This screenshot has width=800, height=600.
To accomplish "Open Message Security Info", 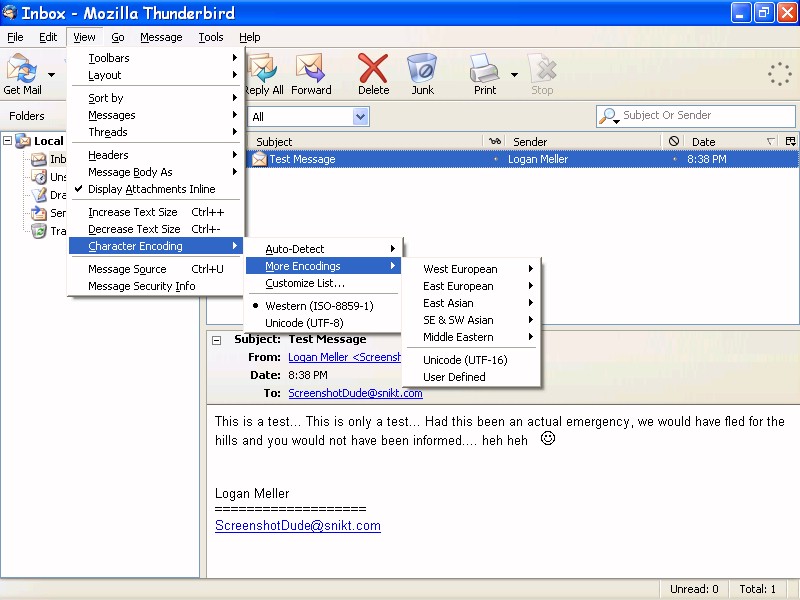I will click(156, 286).
